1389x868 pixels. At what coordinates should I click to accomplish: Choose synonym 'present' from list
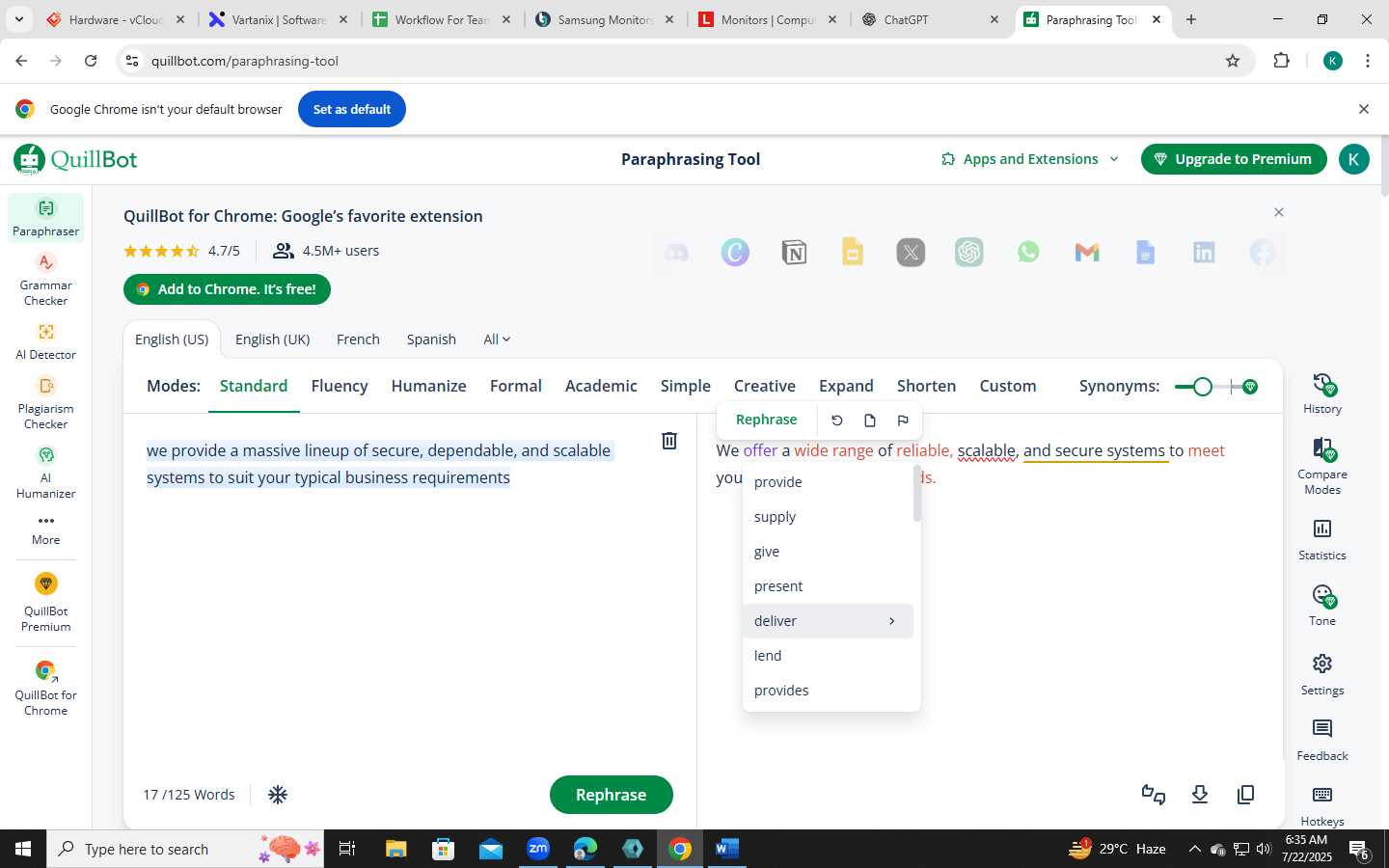pos(828,586)
